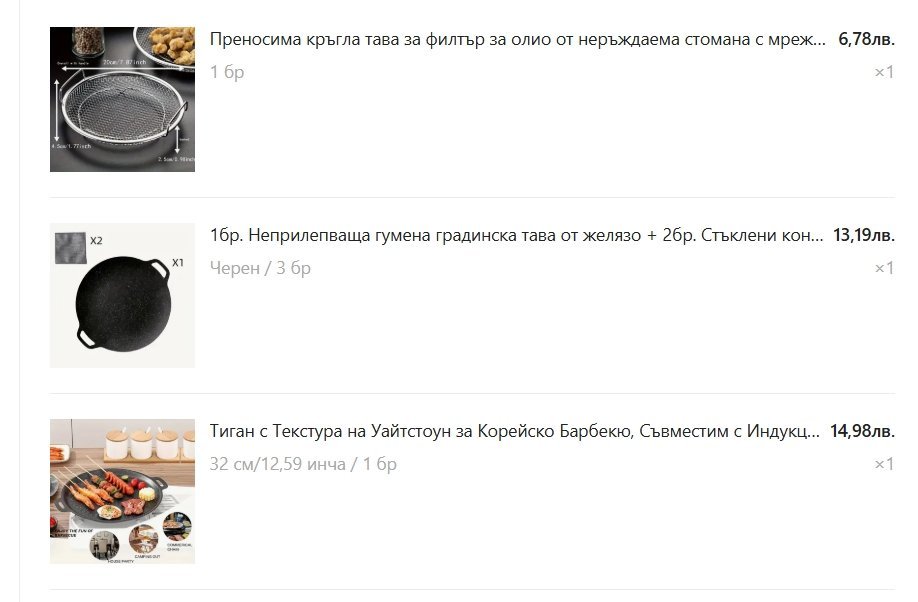Click the 14,98лв. price

tap(862, 432)
